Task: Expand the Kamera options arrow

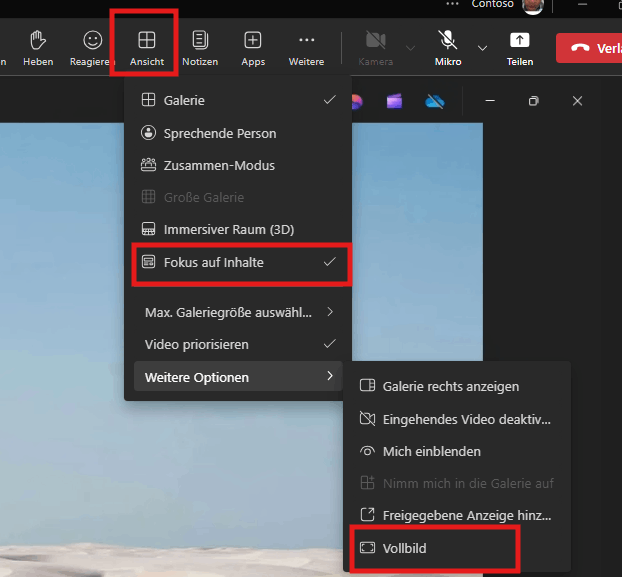Action: [411, 48]
